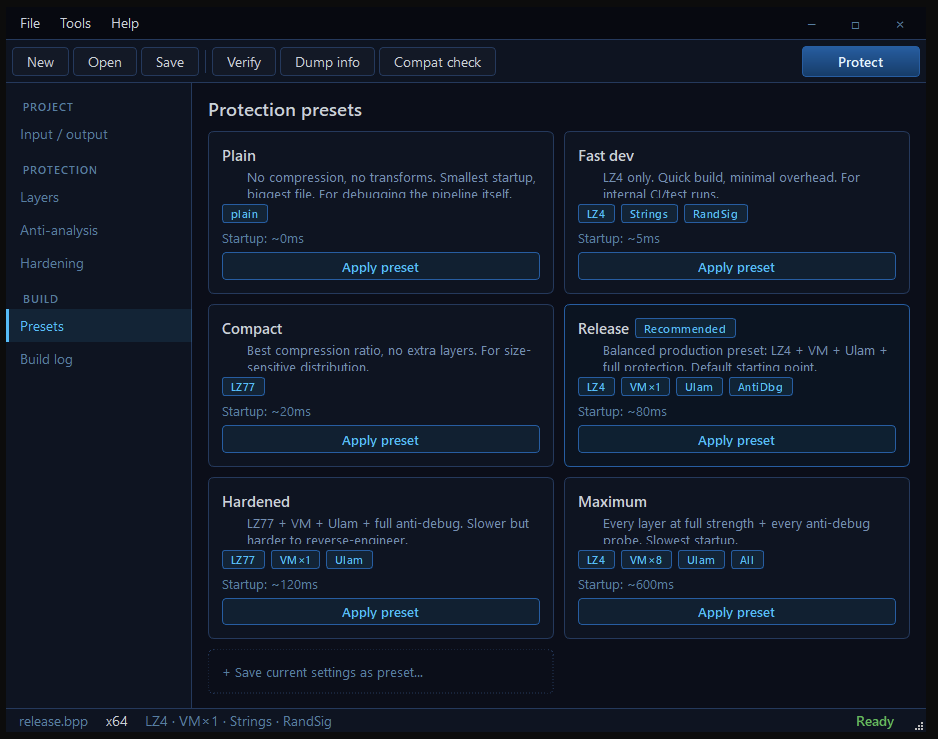Image resolution: width=938 pixels, height=739 pixels.
Task: Click Dump info in the toolbar
Action: click(x=327, y=62)
